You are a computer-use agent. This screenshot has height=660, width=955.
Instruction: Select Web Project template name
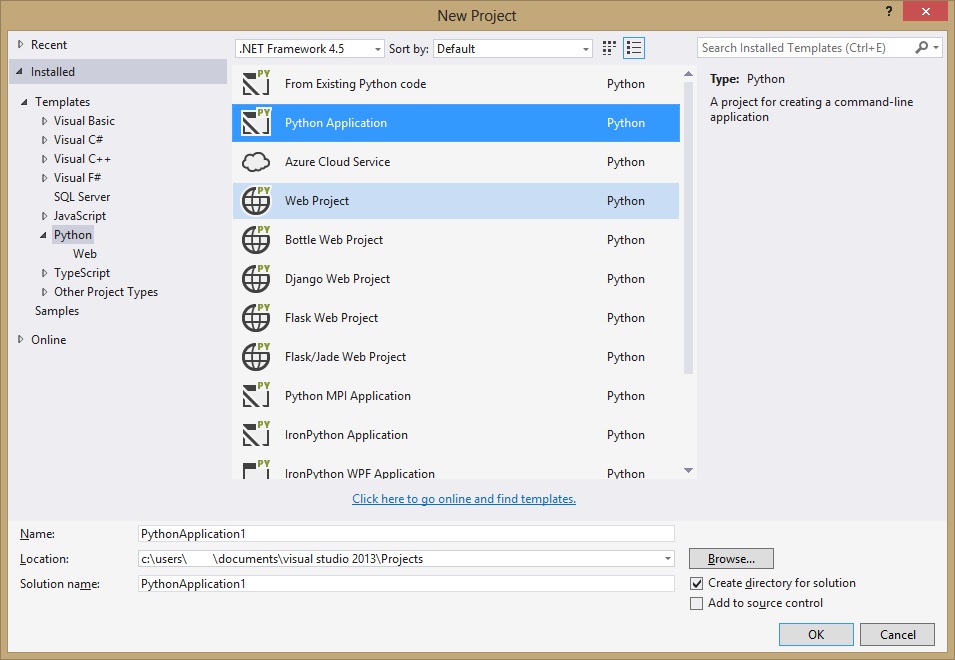pos(317,201)
